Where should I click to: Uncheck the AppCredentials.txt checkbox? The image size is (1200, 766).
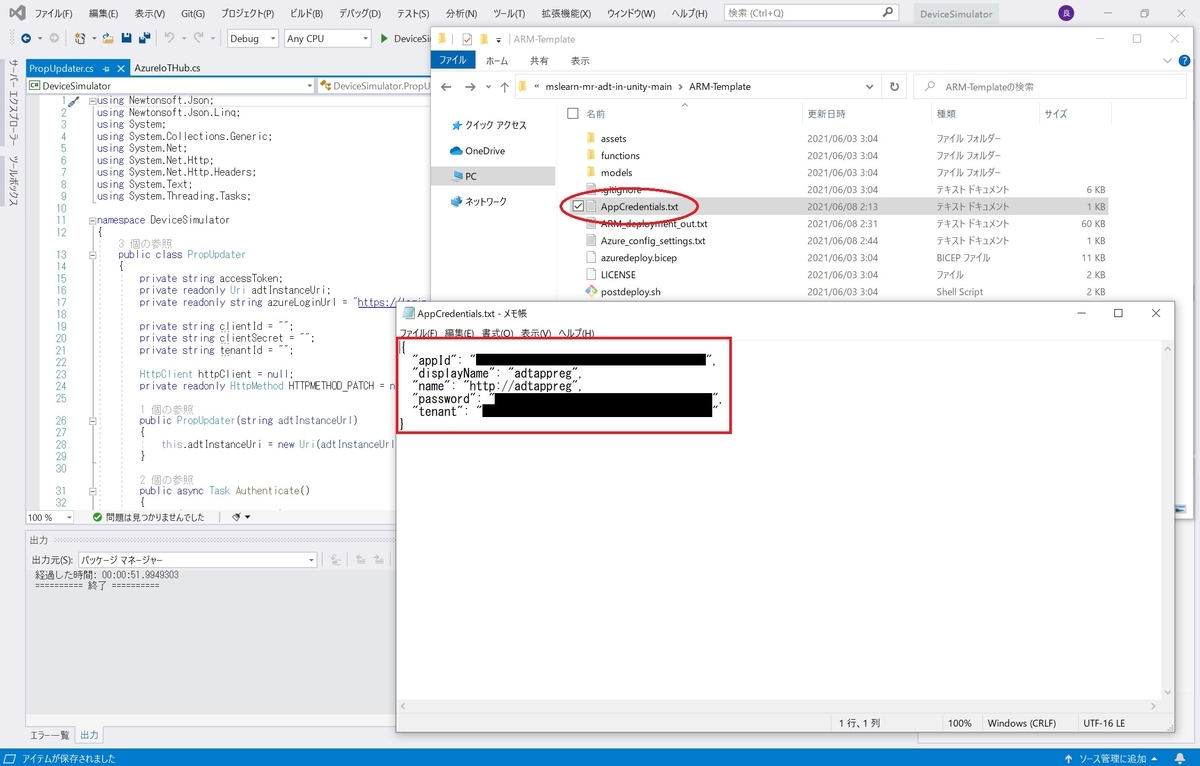(578, 206)
